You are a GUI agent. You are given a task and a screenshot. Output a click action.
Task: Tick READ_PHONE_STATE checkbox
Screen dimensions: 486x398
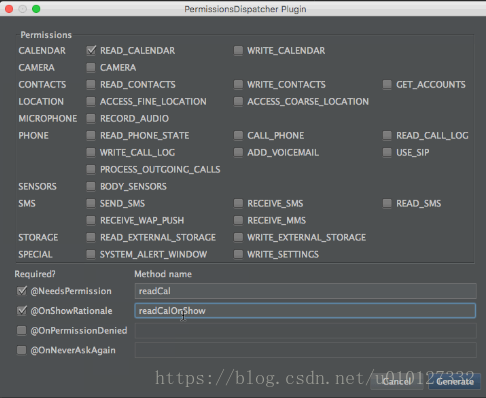click(x=91, y=135)
